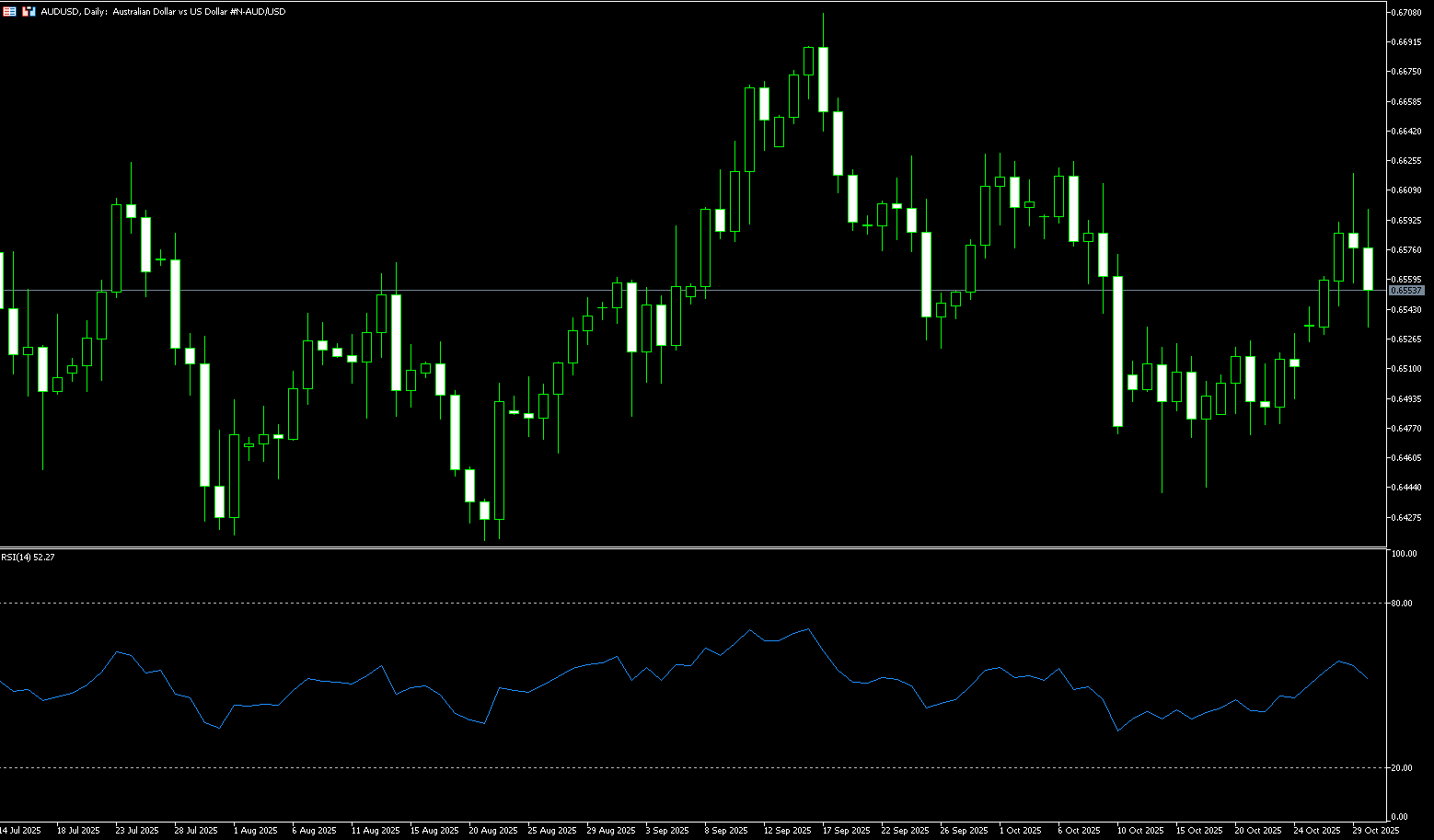This screenshot has width=1434, height=840.
Task: Click the separator between chart and RSI panel
Action: pyautogui.click(x=690, y=547)
